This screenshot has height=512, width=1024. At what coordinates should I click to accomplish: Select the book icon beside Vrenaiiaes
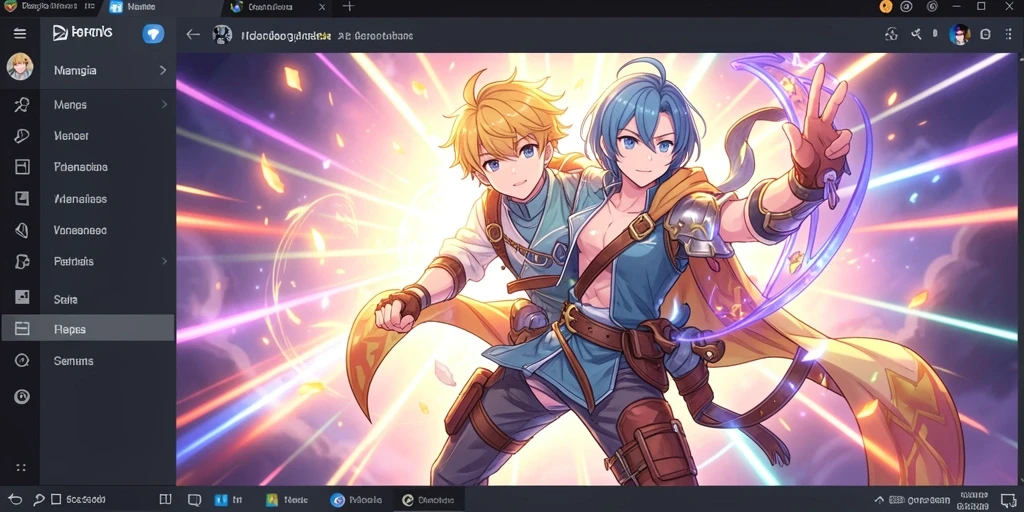[22, 199]
